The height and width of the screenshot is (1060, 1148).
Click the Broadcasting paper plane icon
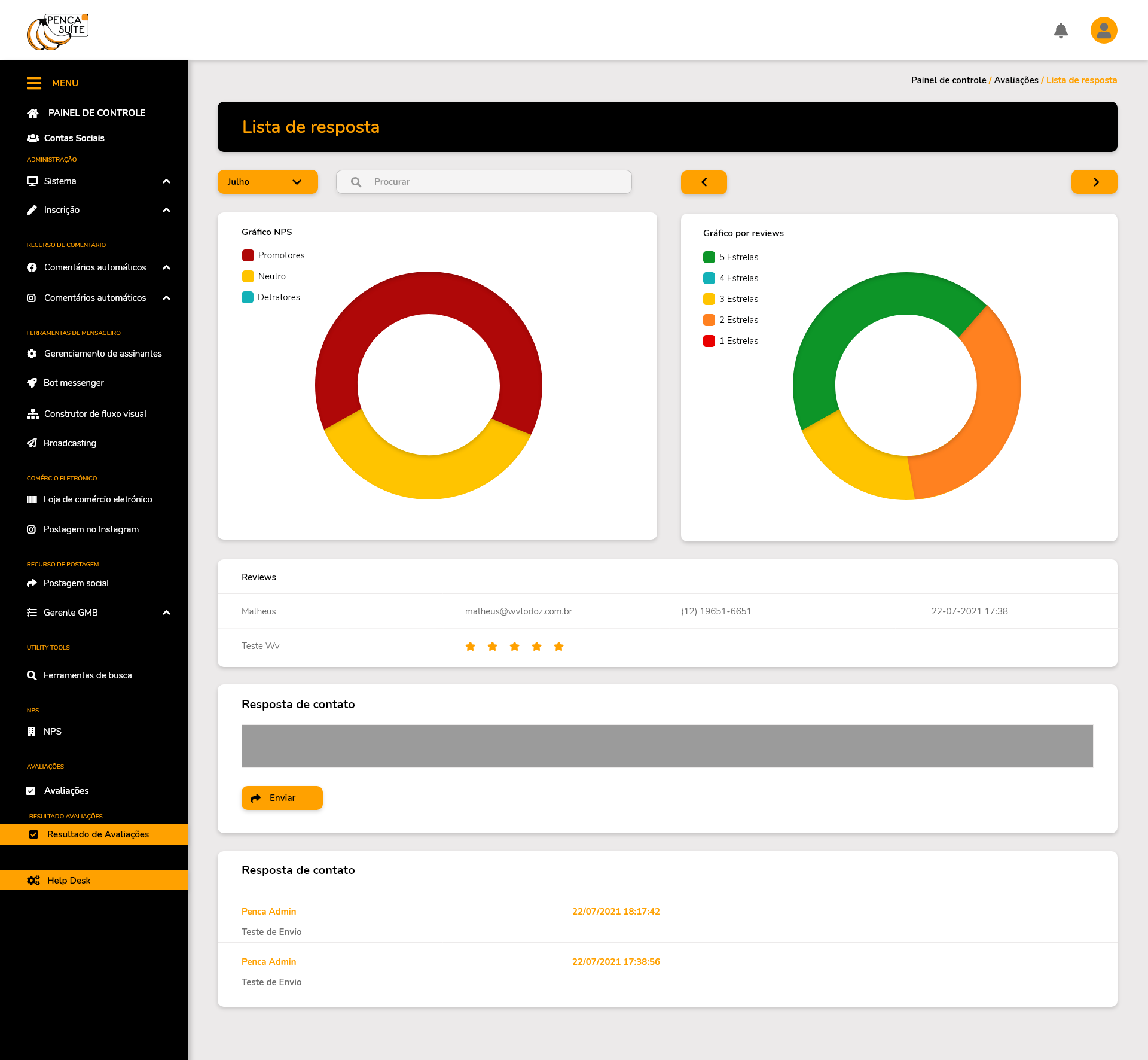[32, 443]
